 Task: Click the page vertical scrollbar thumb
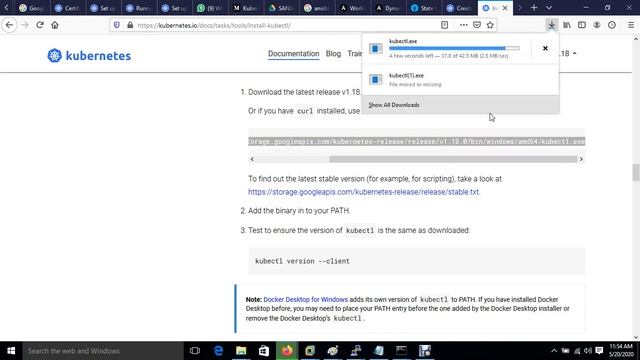tap(636, 172)
